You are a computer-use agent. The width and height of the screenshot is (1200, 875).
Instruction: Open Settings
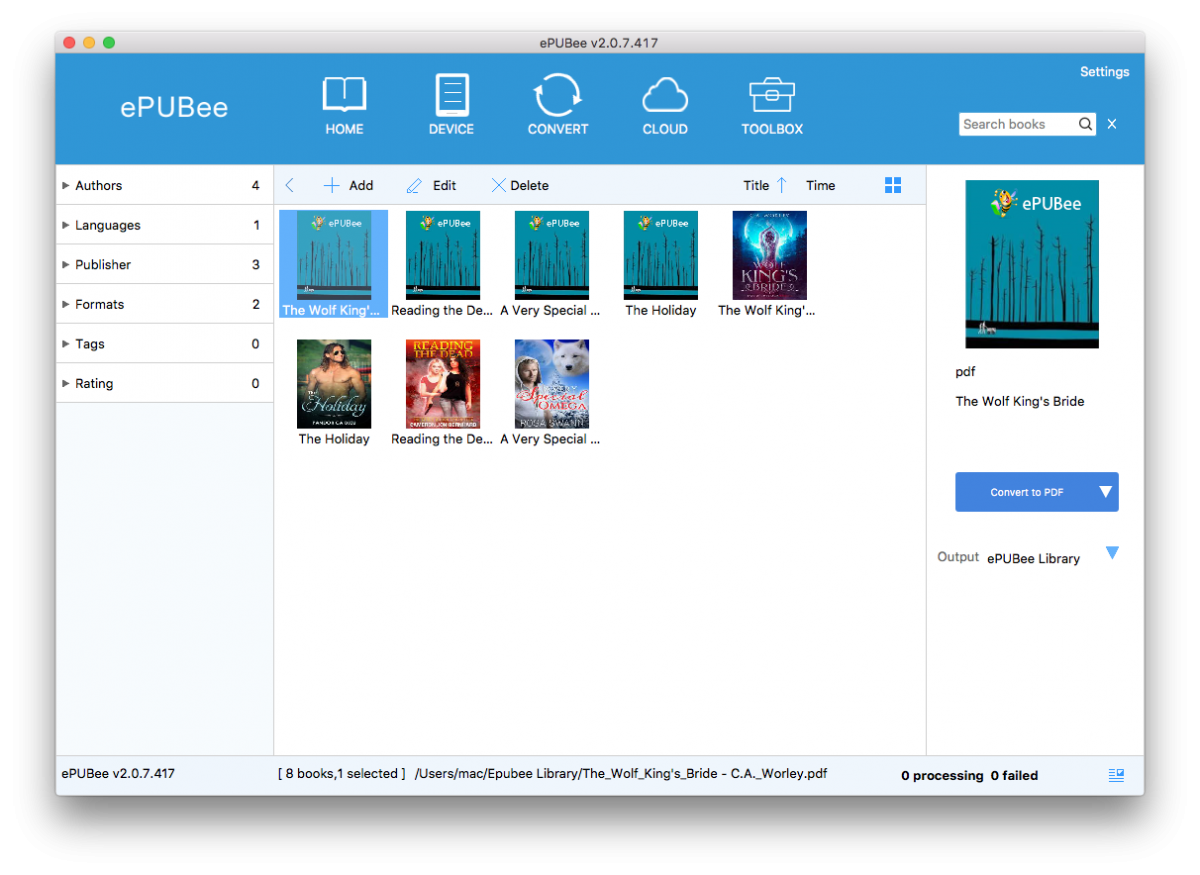(1104, 72)
